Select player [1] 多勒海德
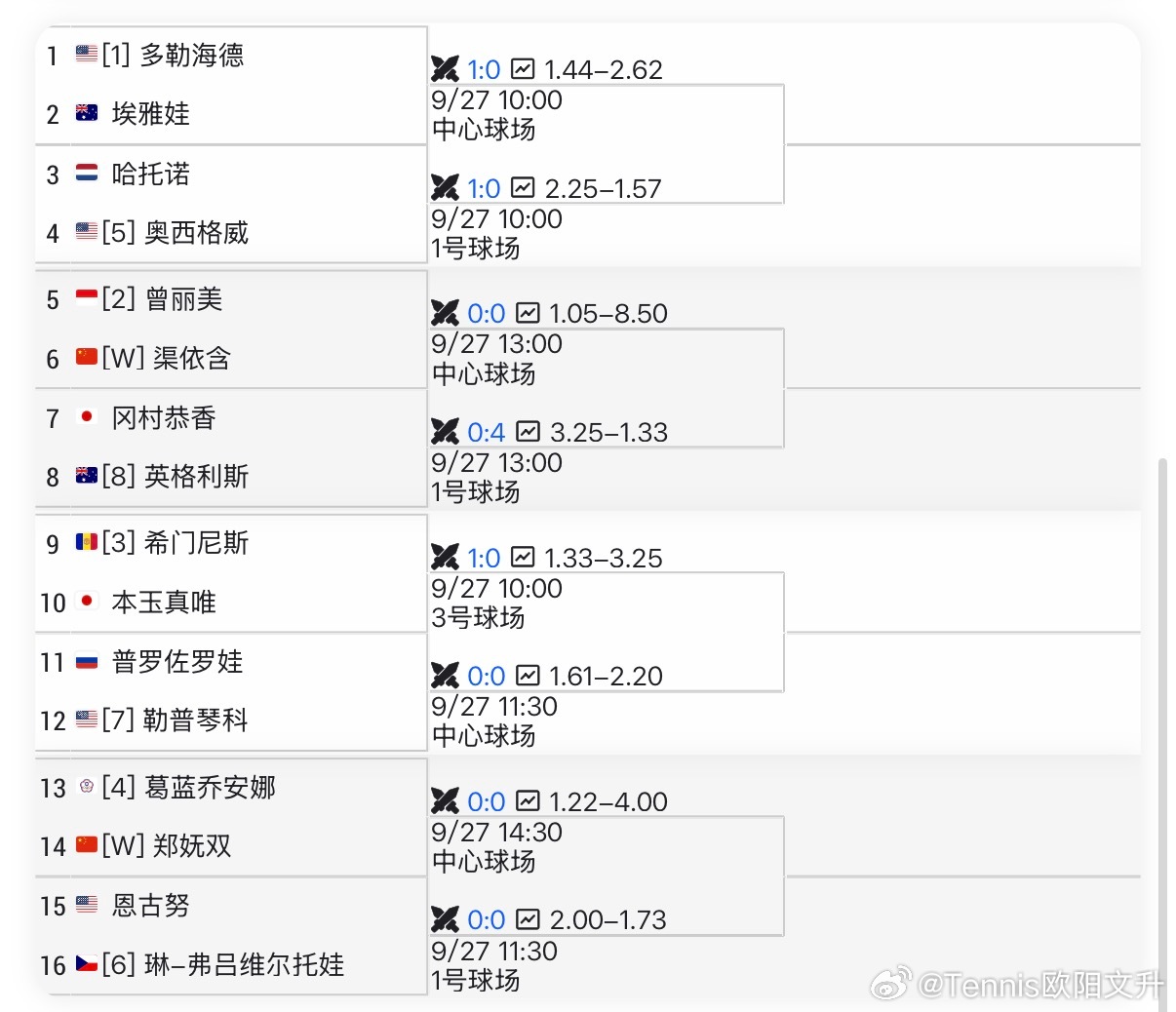1176x1012 pixels. (x=173, y=55)
